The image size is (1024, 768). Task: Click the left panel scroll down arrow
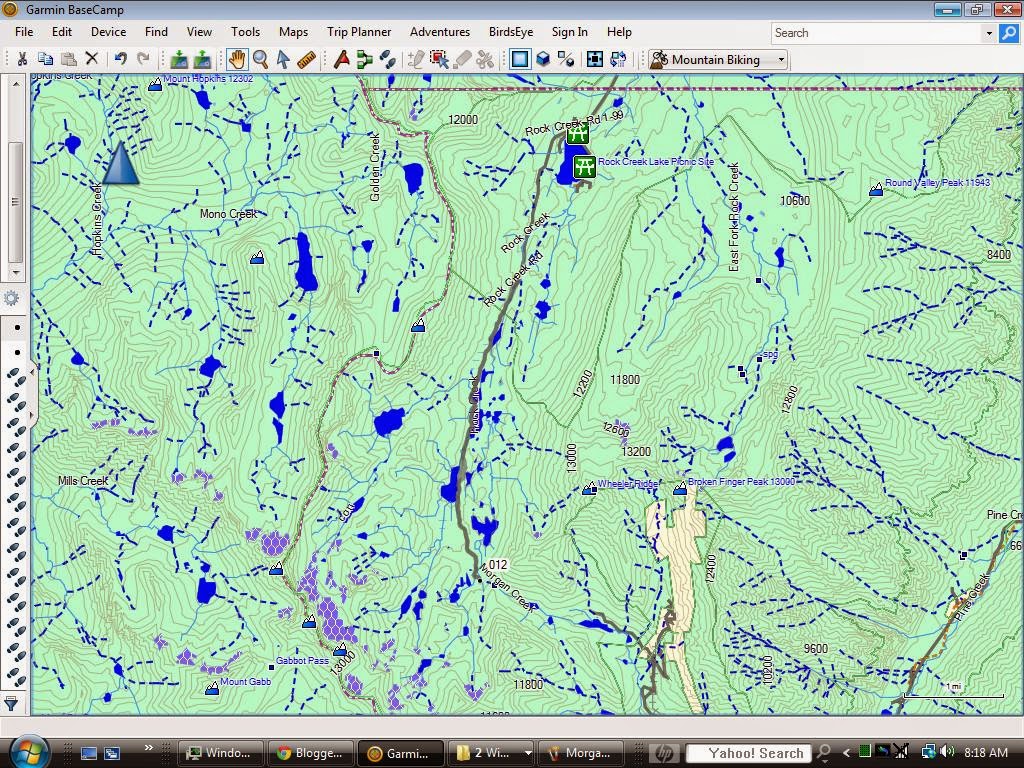coord(16,272)
